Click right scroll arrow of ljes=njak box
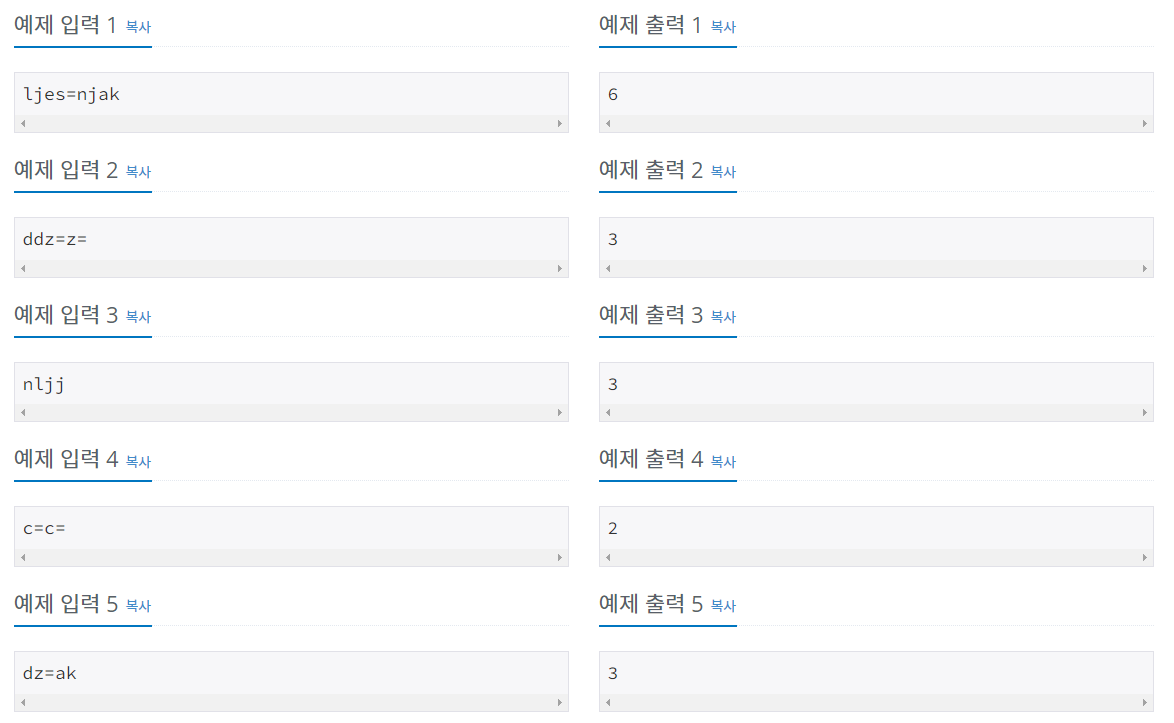Screen dimensions: 1174x723 pyautogui.click(x=560, y=124)
